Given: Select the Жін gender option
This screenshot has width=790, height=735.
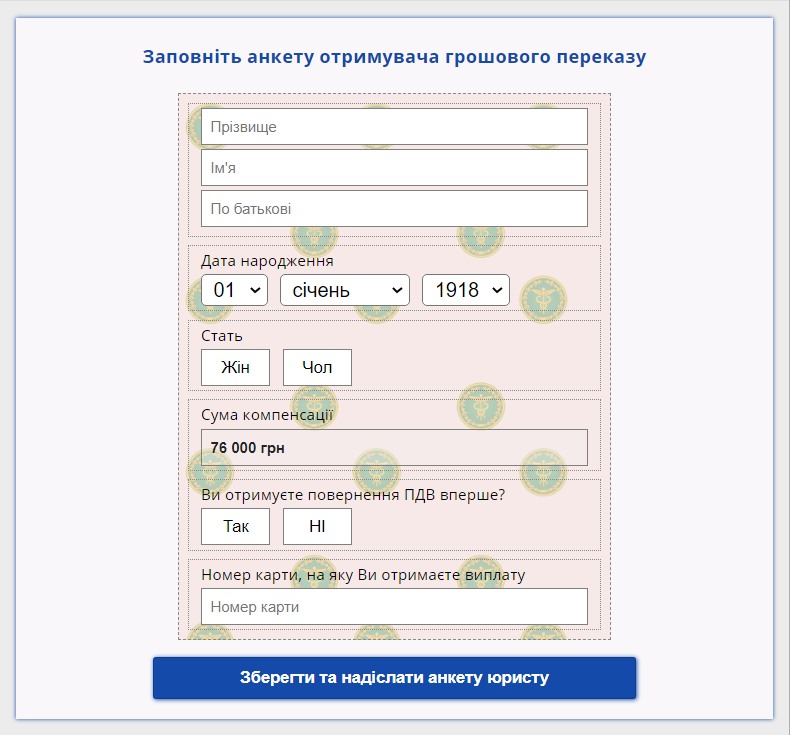Looking at the screenshot, I should point(235,367).
